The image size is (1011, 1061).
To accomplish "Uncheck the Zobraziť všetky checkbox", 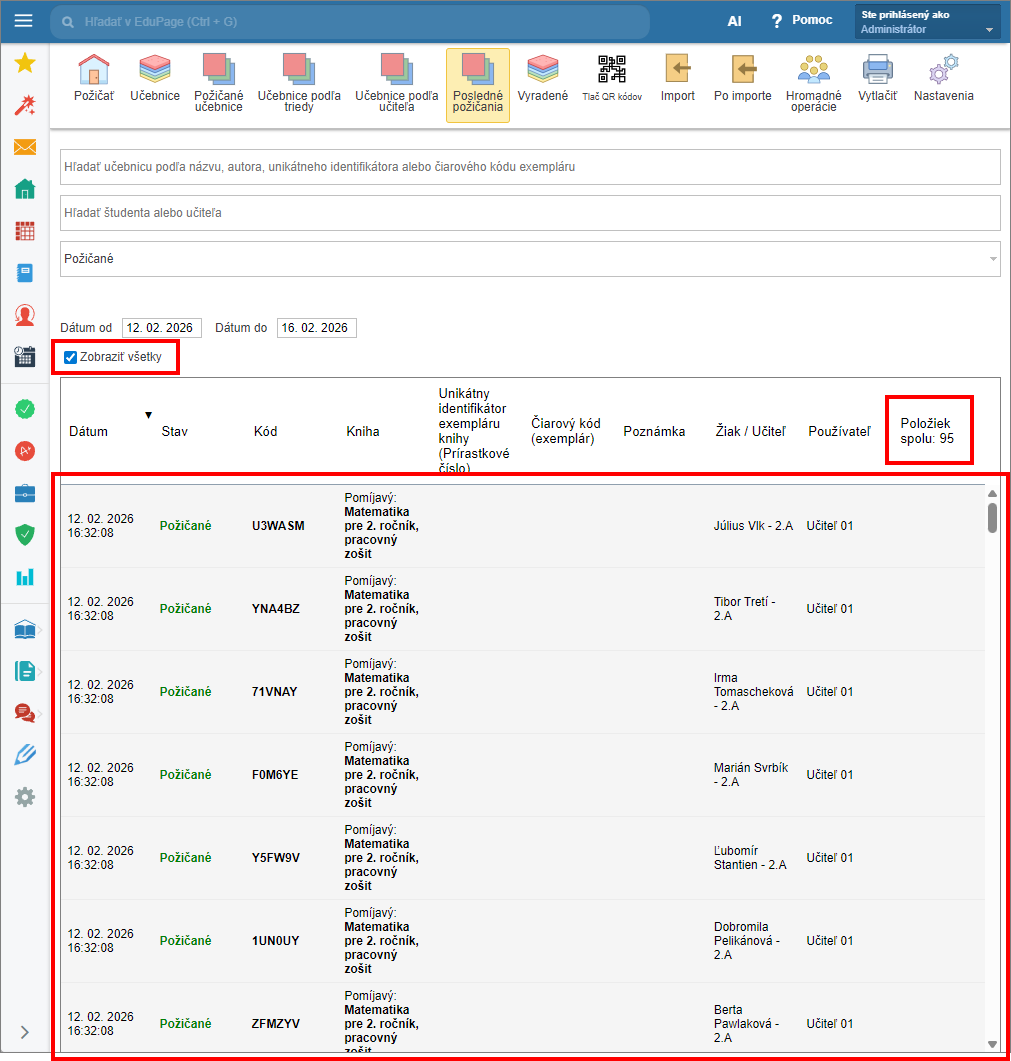I will [70, 357].
